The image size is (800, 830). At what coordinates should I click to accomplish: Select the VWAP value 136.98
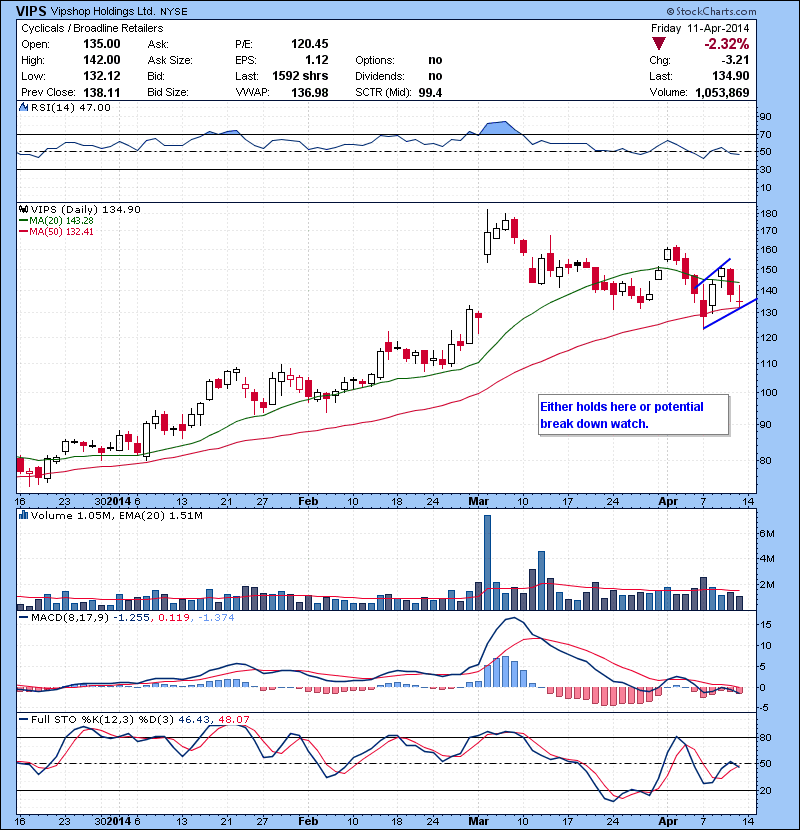pyautogui.click(x=310, y=93)
